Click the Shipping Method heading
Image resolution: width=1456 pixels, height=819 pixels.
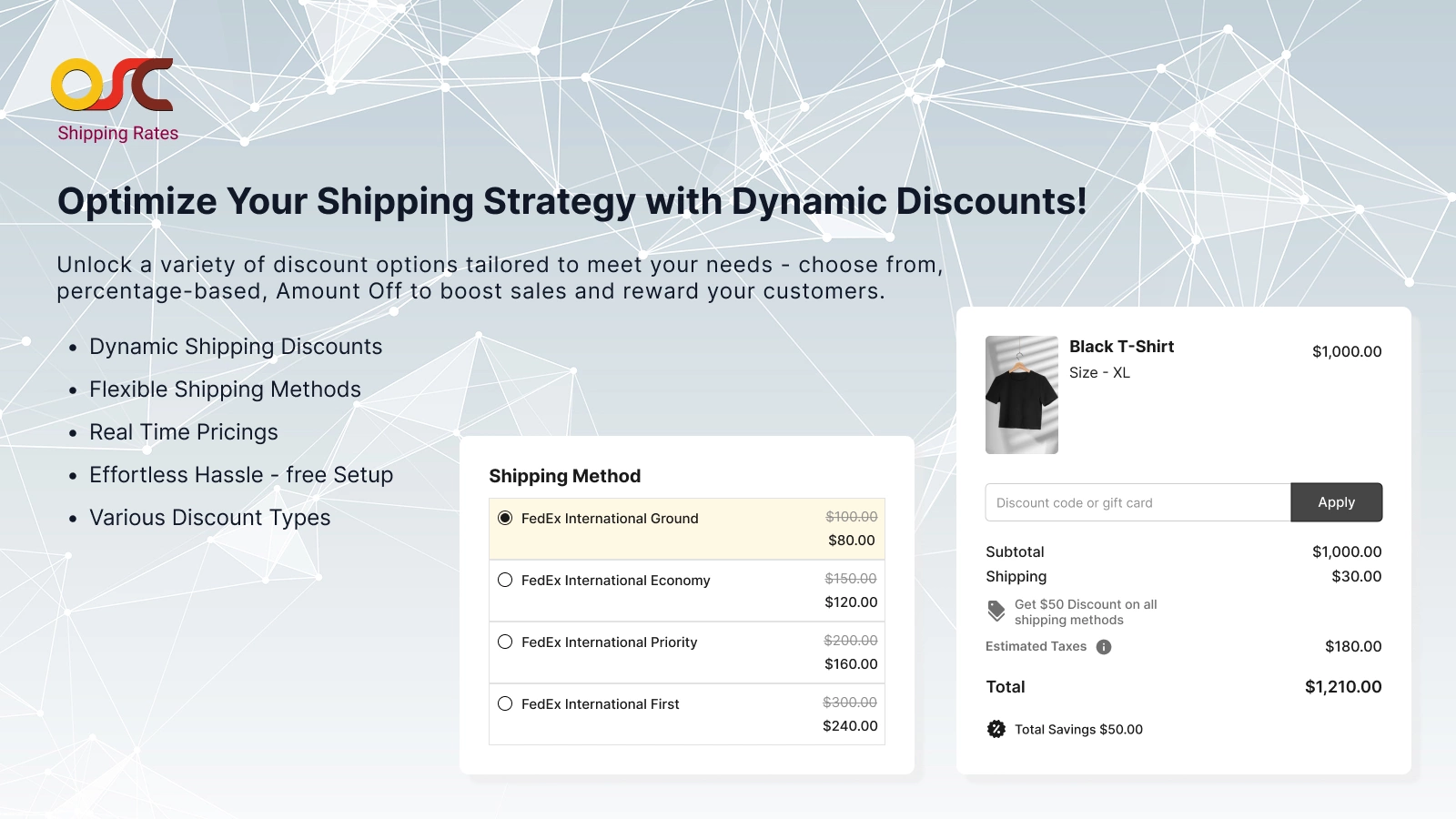click(x=564, y=476)
